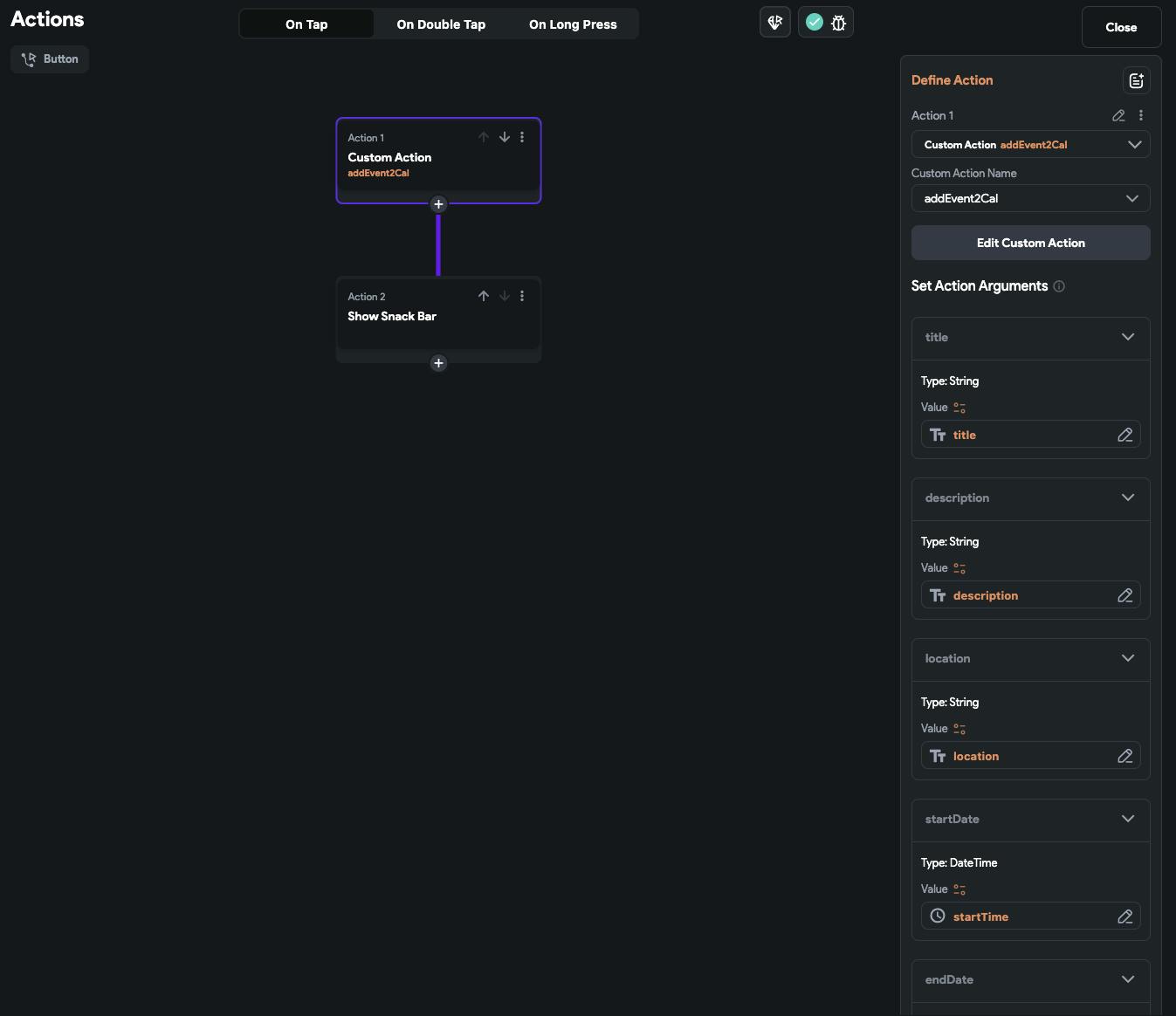Open three-dot menu on Action 2 card
This screenshot has width=1176, height=1016.
522,296
